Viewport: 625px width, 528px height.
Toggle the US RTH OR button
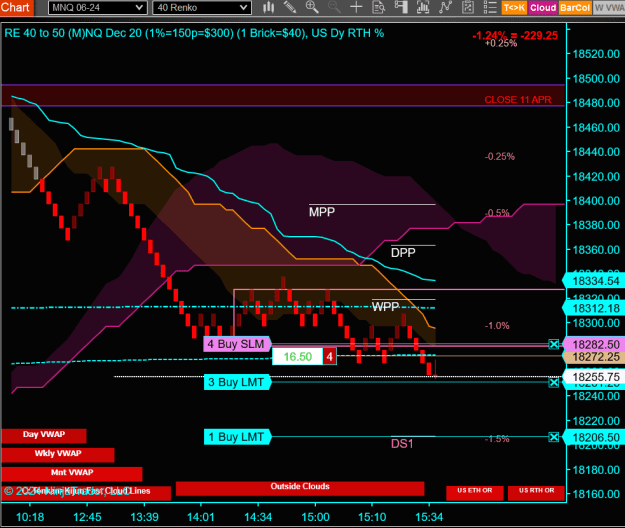(537, 493)
